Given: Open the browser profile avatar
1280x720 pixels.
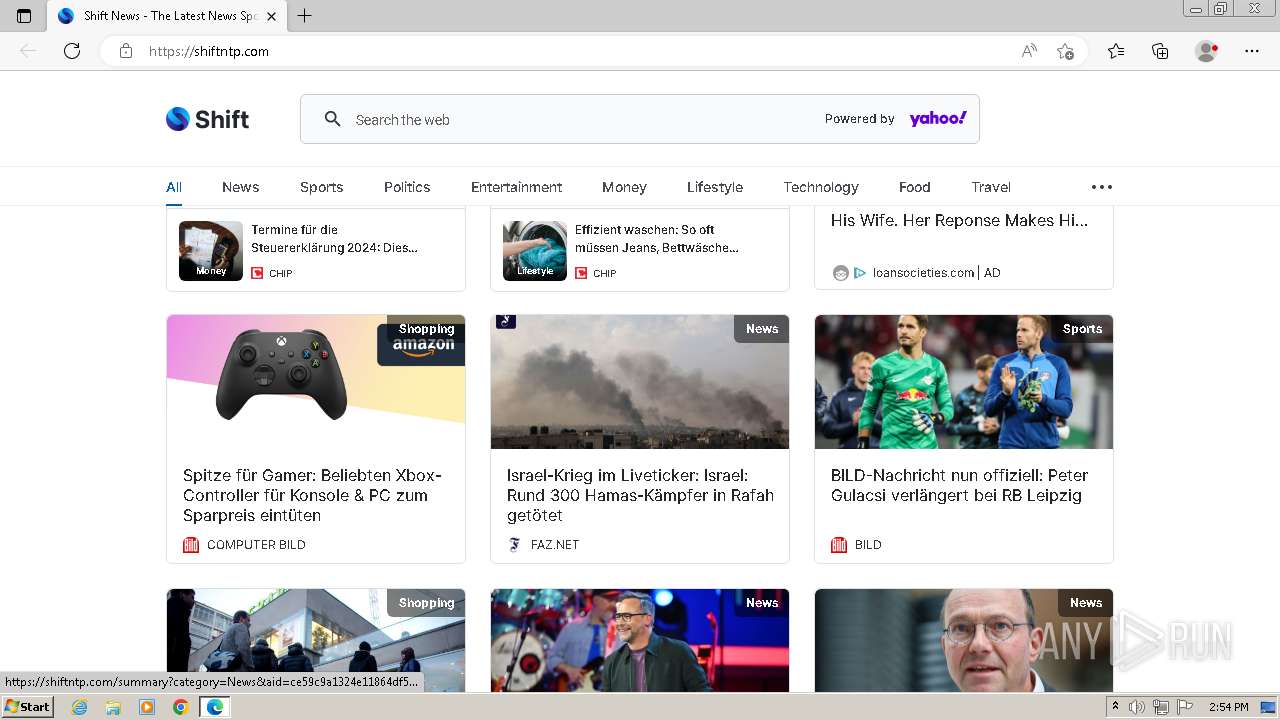Looking at the screenshot, I should pyautogui.click(x=1207, y=51).
